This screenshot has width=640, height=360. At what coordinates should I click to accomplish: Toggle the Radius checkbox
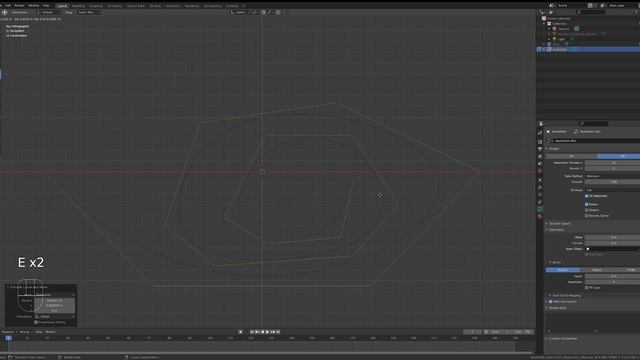pyautogui.click(x=587, y=204)
